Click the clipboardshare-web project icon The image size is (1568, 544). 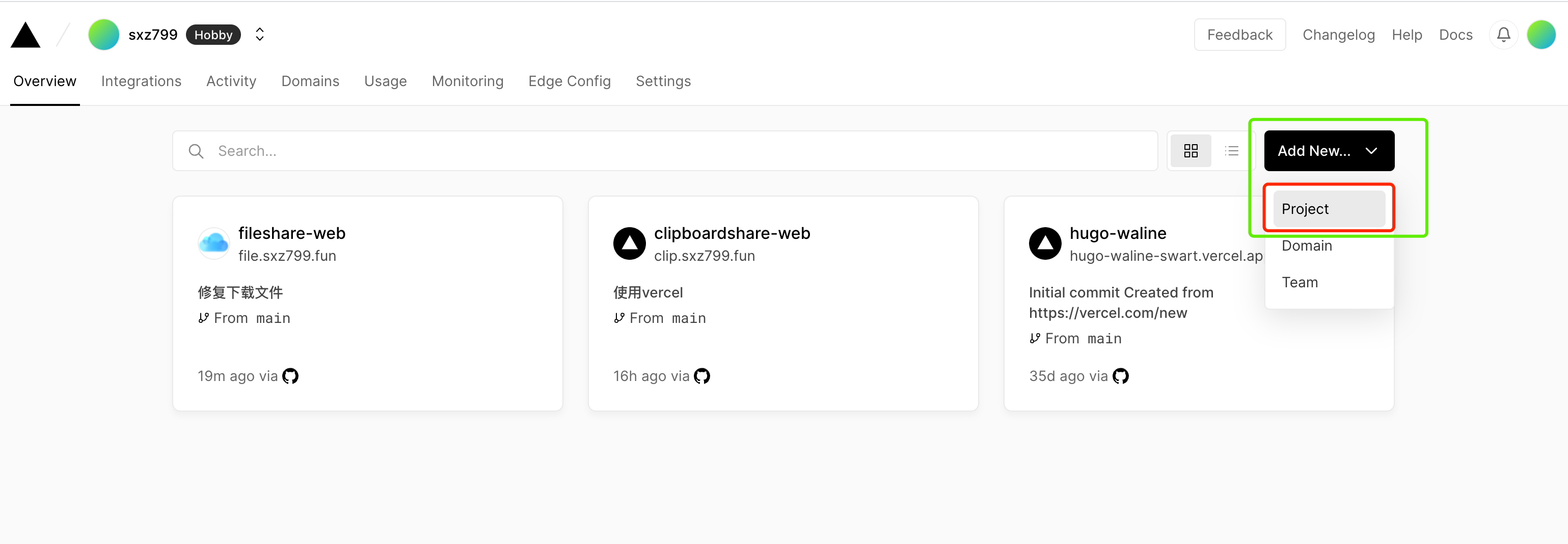[x=630, y=243]
